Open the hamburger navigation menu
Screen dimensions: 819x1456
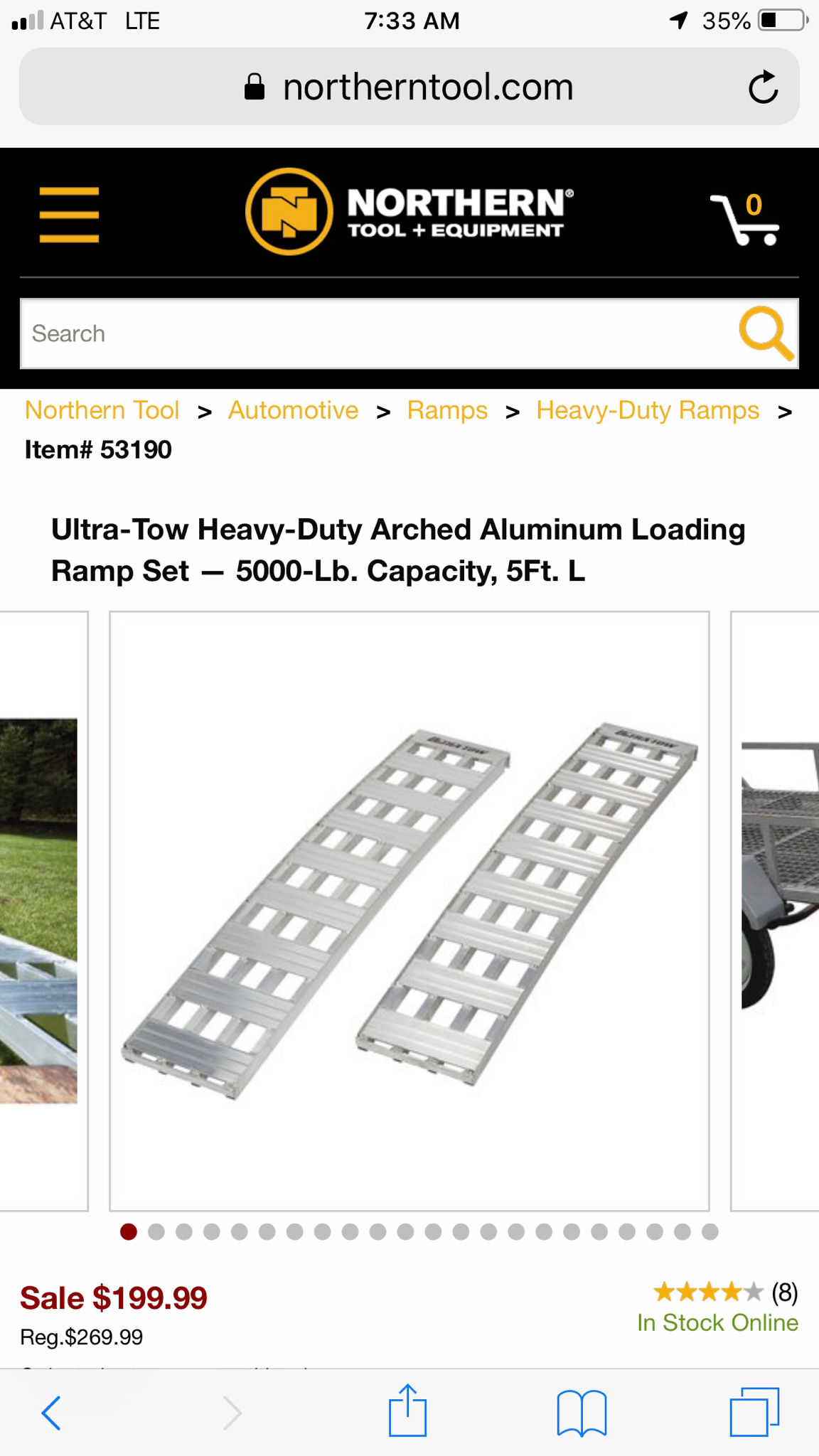[x=69, y=215]
